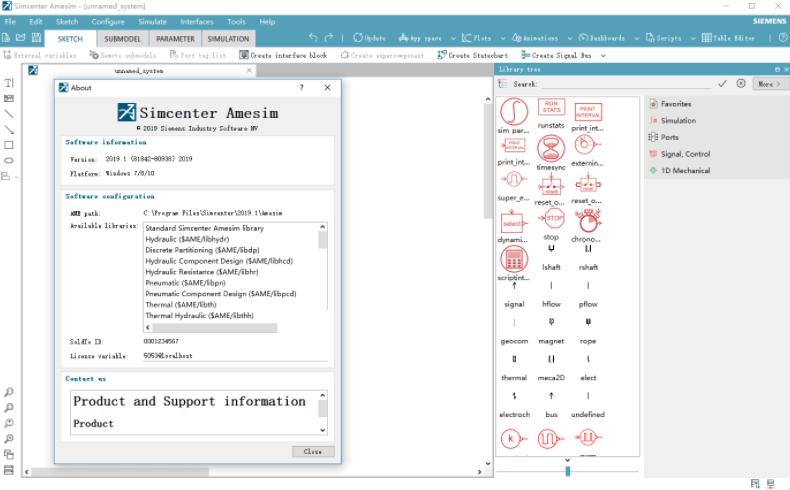
Task: Select the dynamic select block component
Action: (513, 223)
